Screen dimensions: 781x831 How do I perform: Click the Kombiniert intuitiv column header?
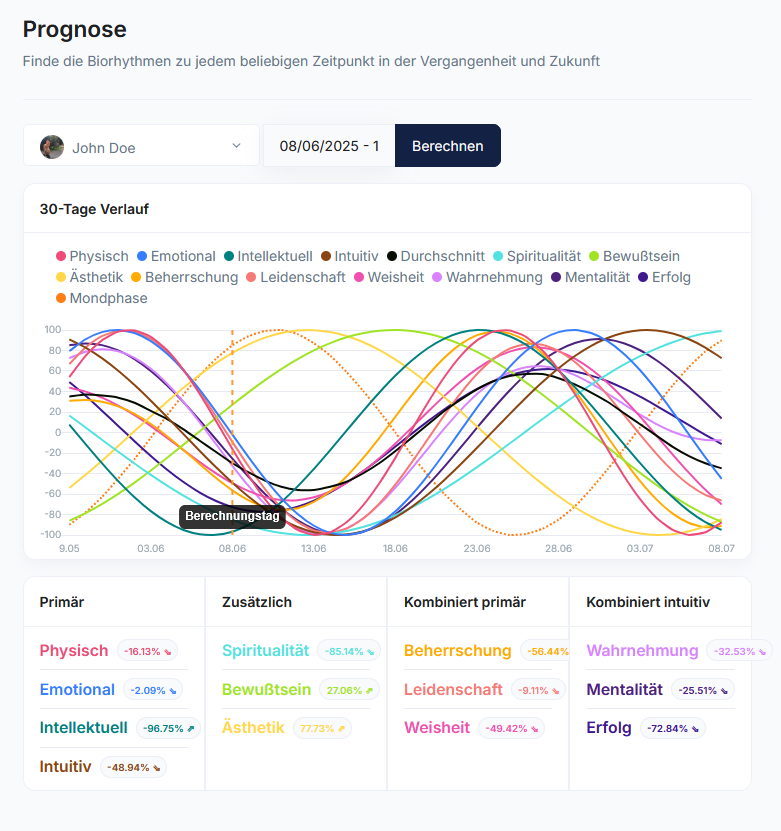647,602
